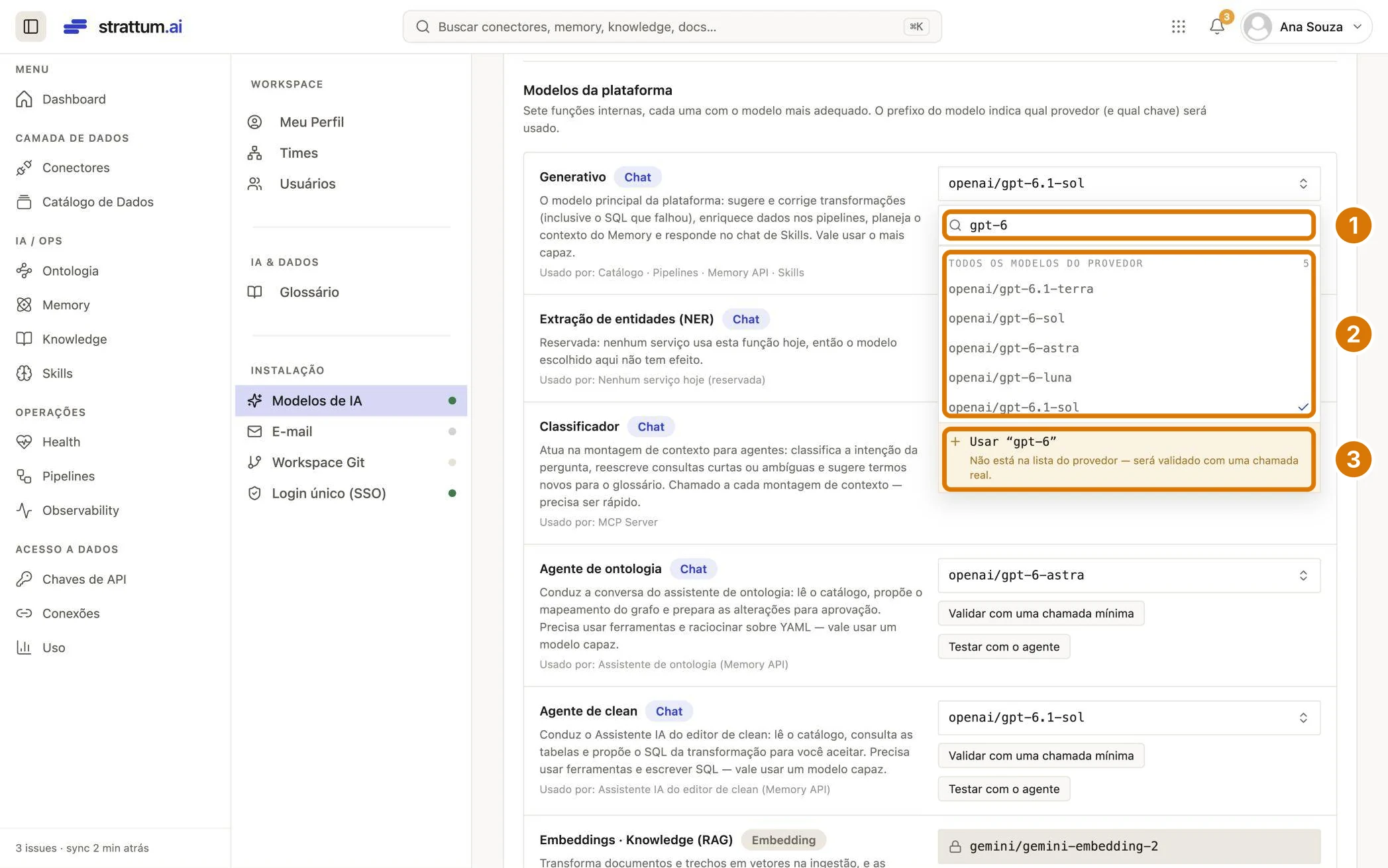Image resolution: width=1388 pixels, height=868 pixels.
Task: Choose openai/gpt-6-astra from the dropdown list
Action: click(1128, 348)
